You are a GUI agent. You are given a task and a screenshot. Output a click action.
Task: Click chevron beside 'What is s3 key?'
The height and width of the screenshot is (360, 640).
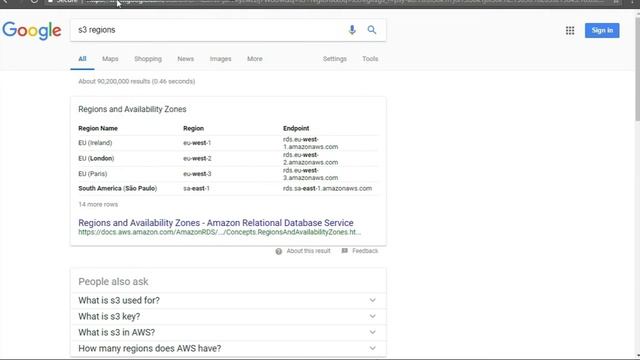pyautogui.click(x=372, y=316)
